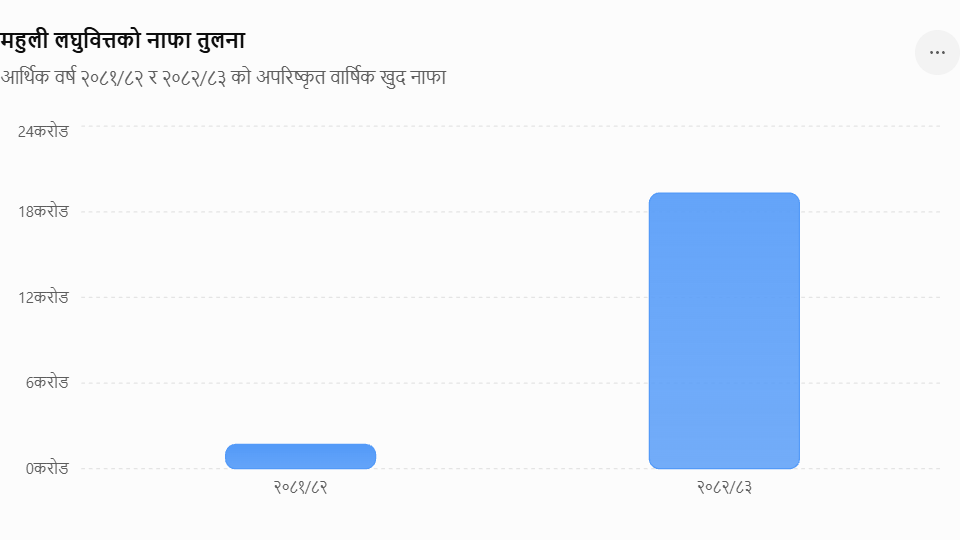This screenshot has height=540, width=960.
Task: Click the 0करोड y-axis label
Action: click(x=47, y=468)
